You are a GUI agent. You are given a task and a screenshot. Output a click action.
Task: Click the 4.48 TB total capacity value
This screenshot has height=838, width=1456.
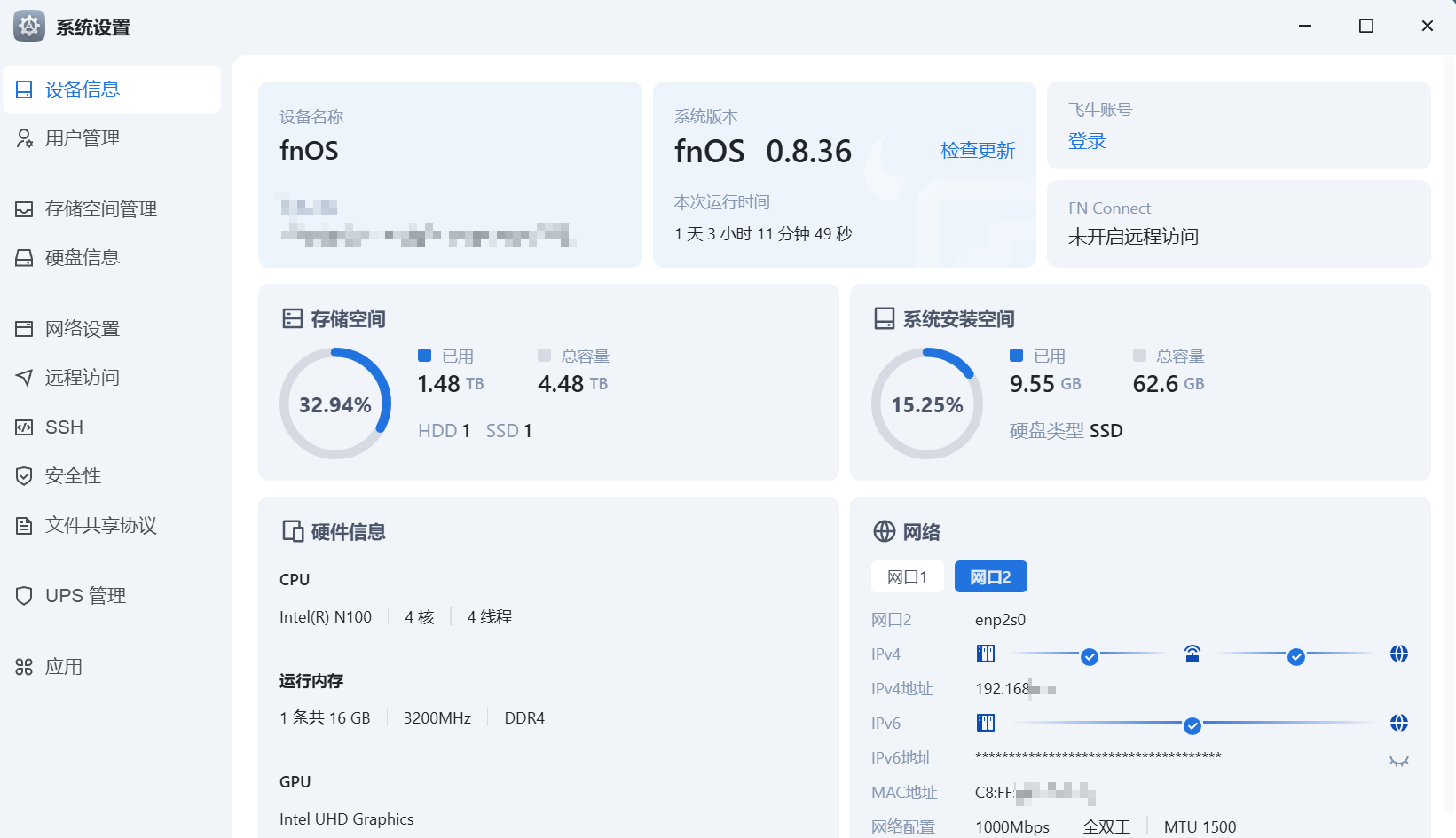pyautogui.click(x=573, y=384)
